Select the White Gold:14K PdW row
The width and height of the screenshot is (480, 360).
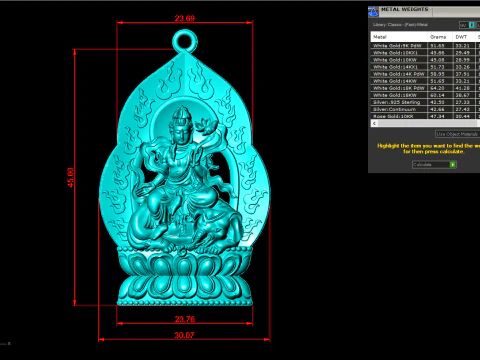(x=425, y=74)
